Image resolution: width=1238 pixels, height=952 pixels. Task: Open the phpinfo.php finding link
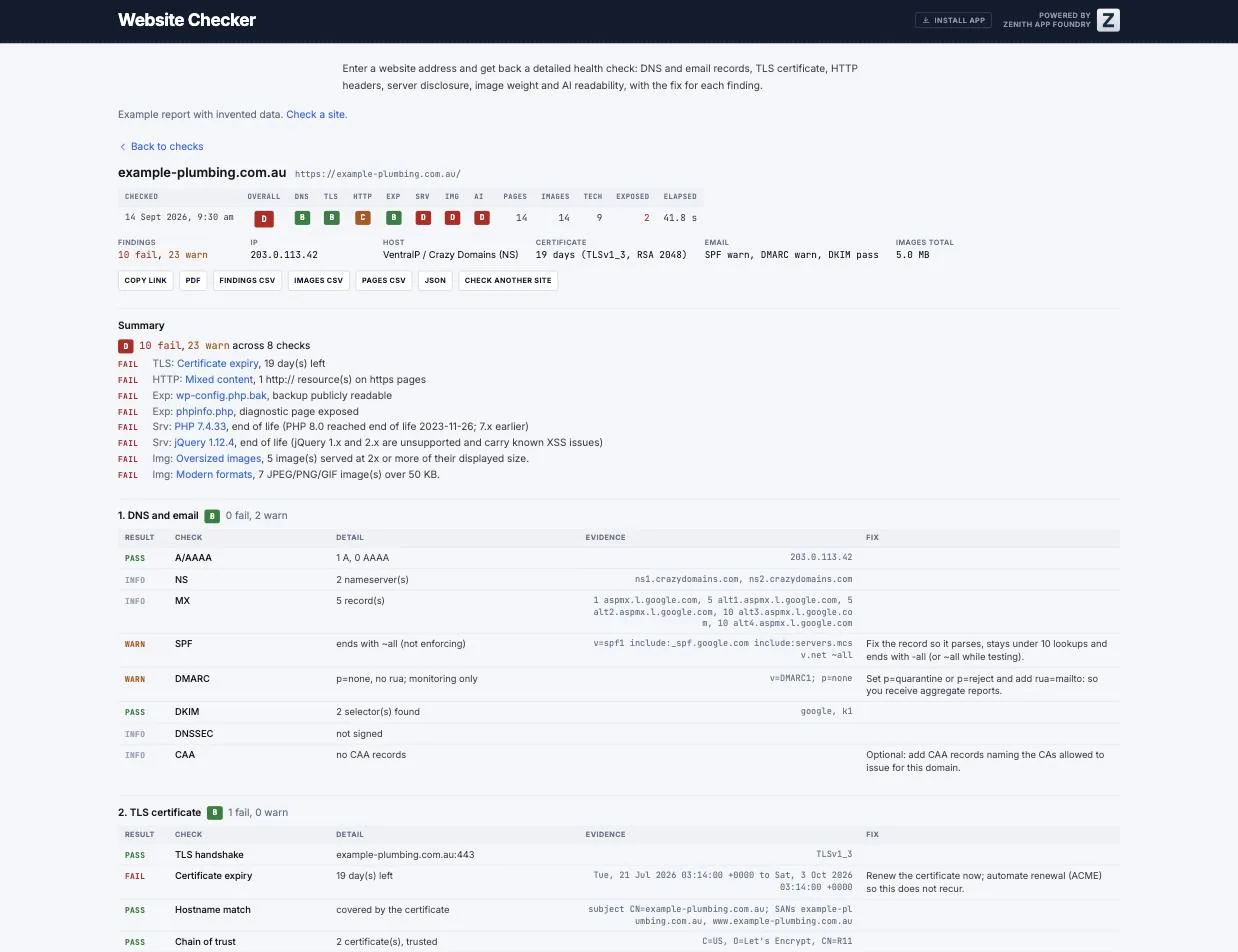coord(205,411)
